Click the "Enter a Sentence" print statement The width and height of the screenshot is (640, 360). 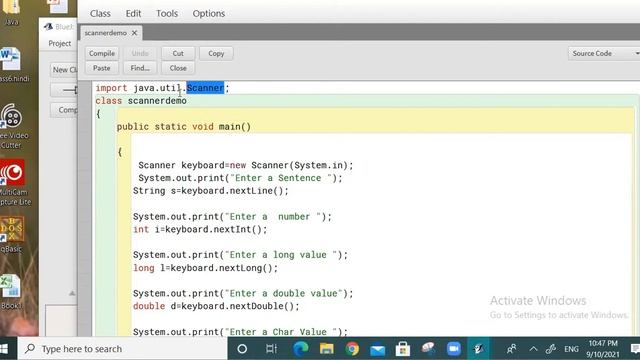click(x=240, y=178)
